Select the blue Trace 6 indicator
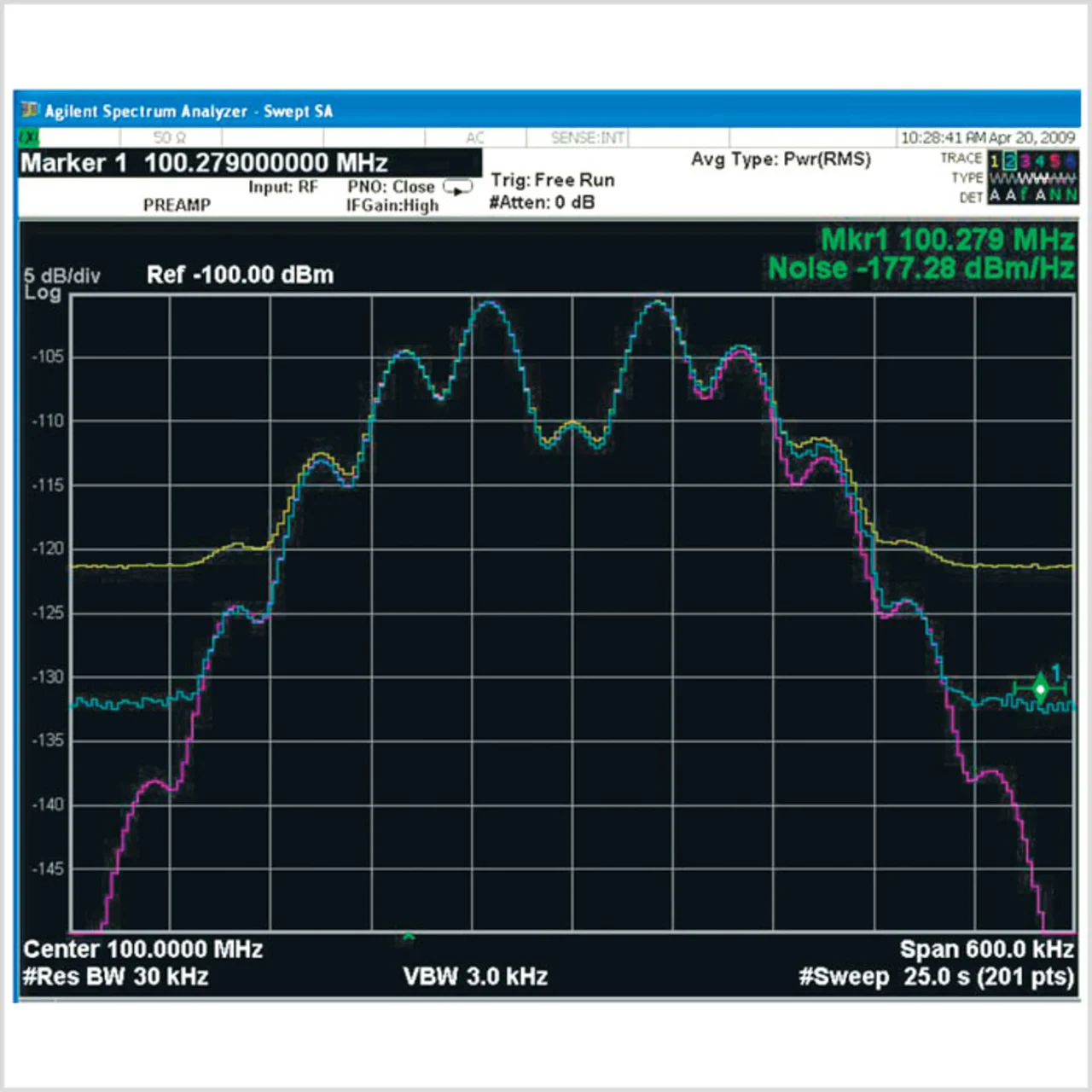The image size is (1092, 1092). point(1069,160)
